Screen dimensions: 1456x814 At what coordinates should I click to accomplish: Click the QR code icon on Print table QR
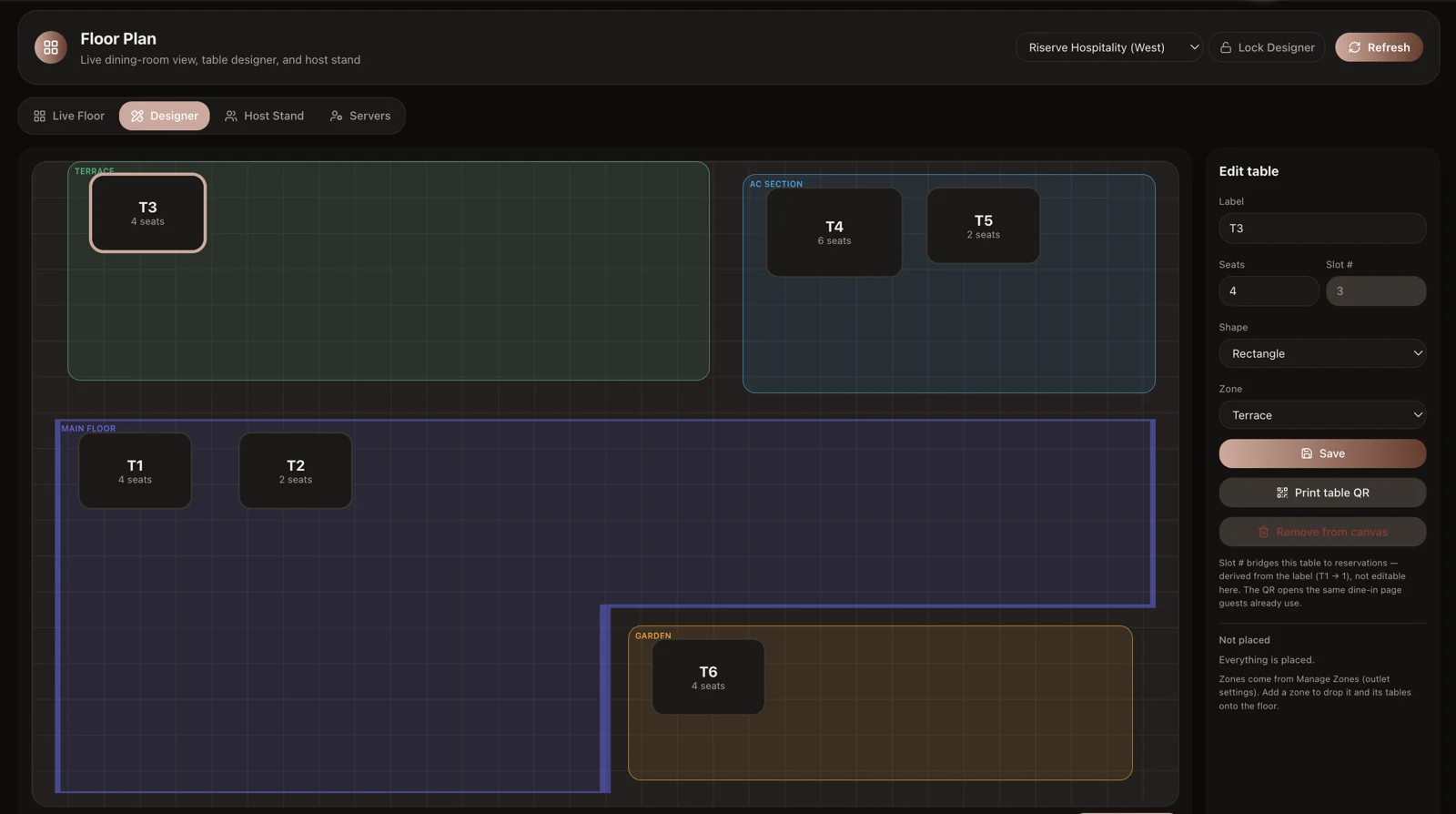point(1282,493)
